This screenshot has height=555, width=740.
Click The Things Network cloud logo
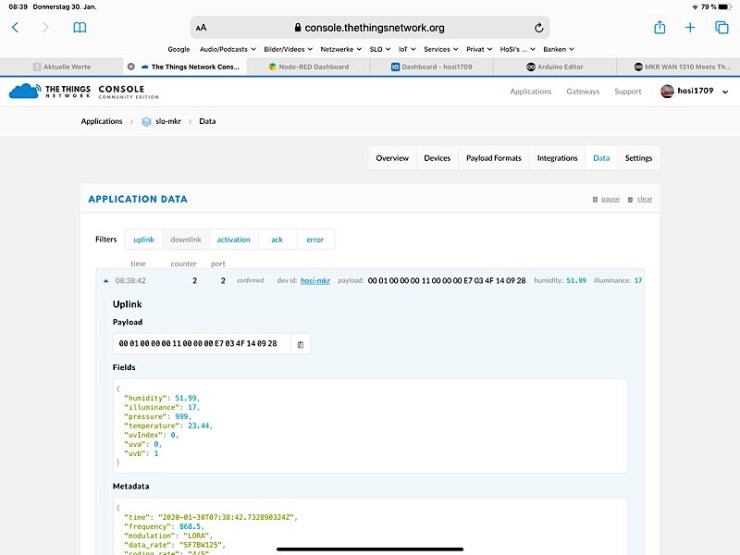coord(23,91)
